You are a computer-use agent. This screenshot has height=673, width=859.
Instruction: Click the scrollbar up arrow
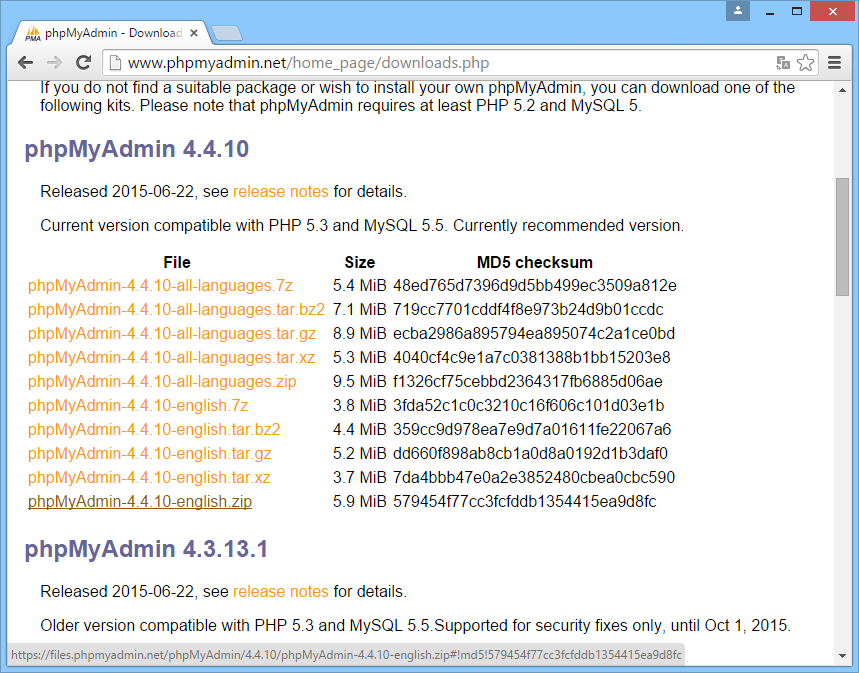[842, 90]
